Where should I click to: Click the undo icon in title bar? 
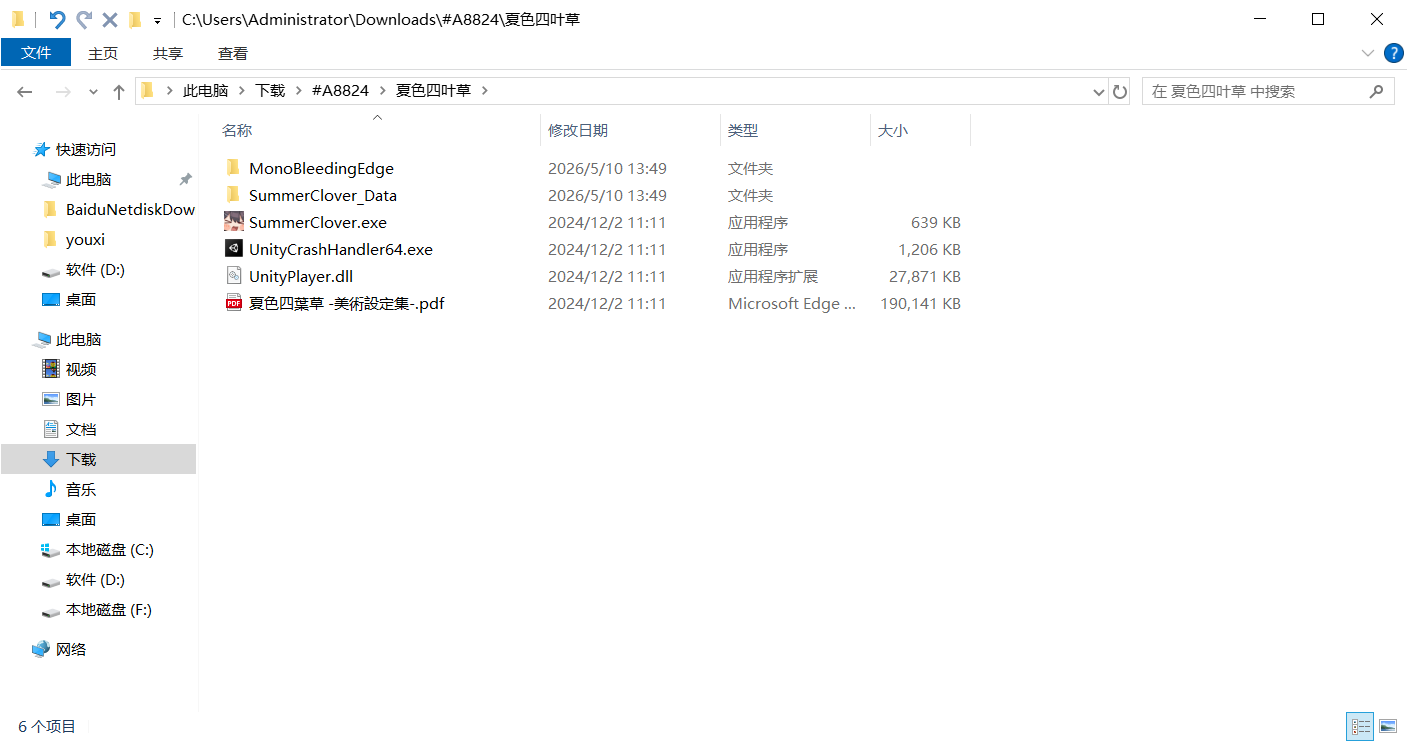(58, 19)
